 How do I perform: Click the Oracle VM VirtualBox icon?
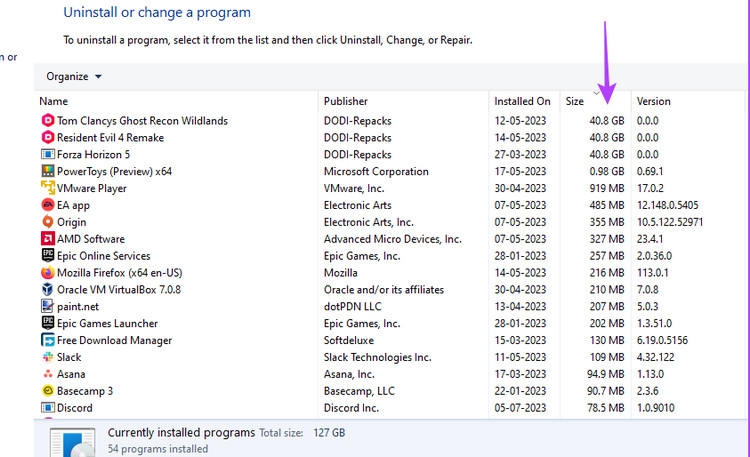[x=47, y=290]
